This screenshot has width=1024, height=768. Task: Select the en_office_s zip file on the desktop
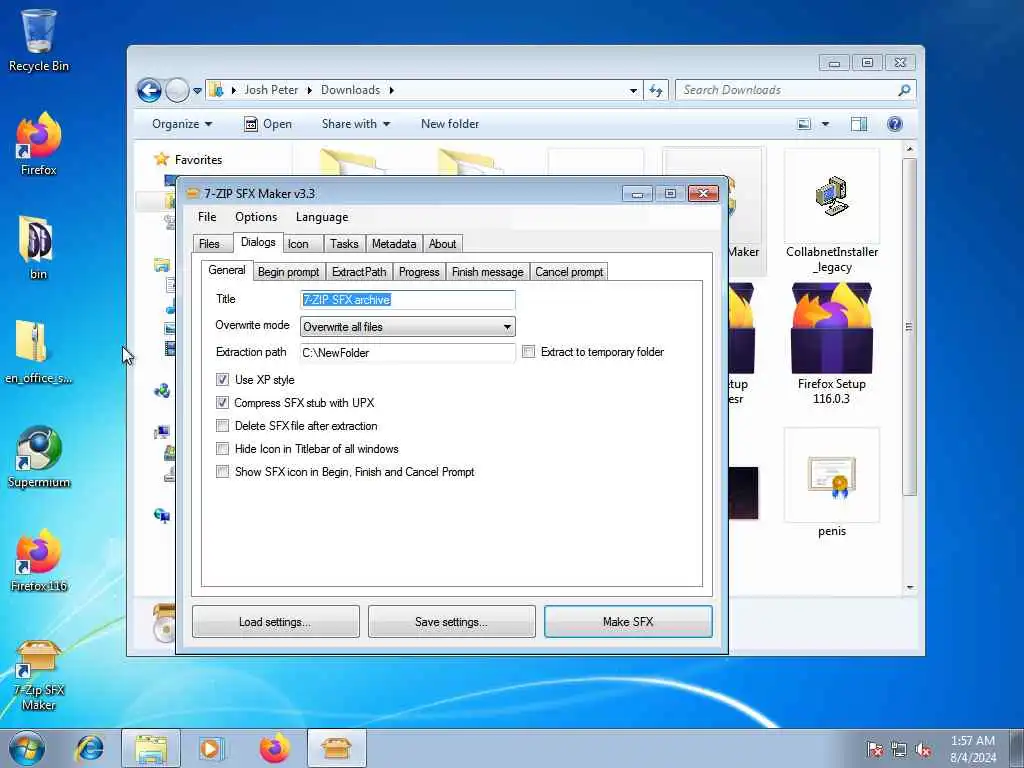[38, 352]
